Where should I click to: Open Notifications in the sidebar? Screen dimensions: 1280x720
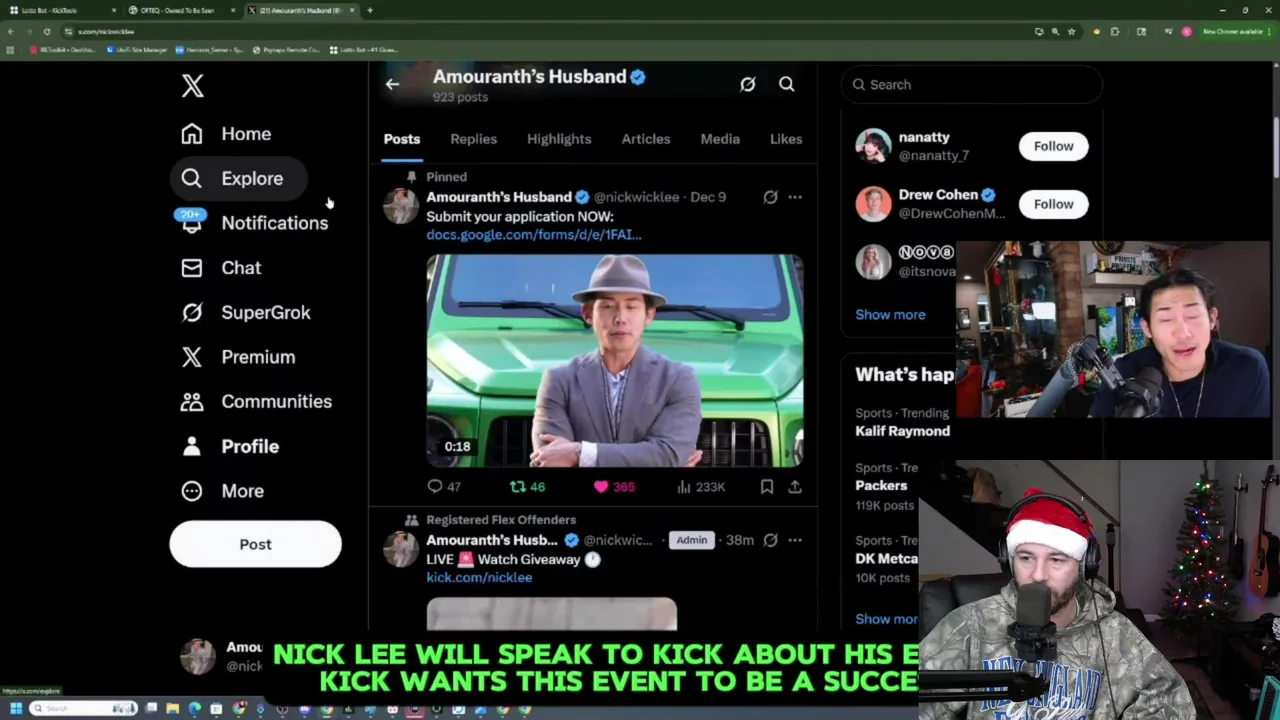254,223
